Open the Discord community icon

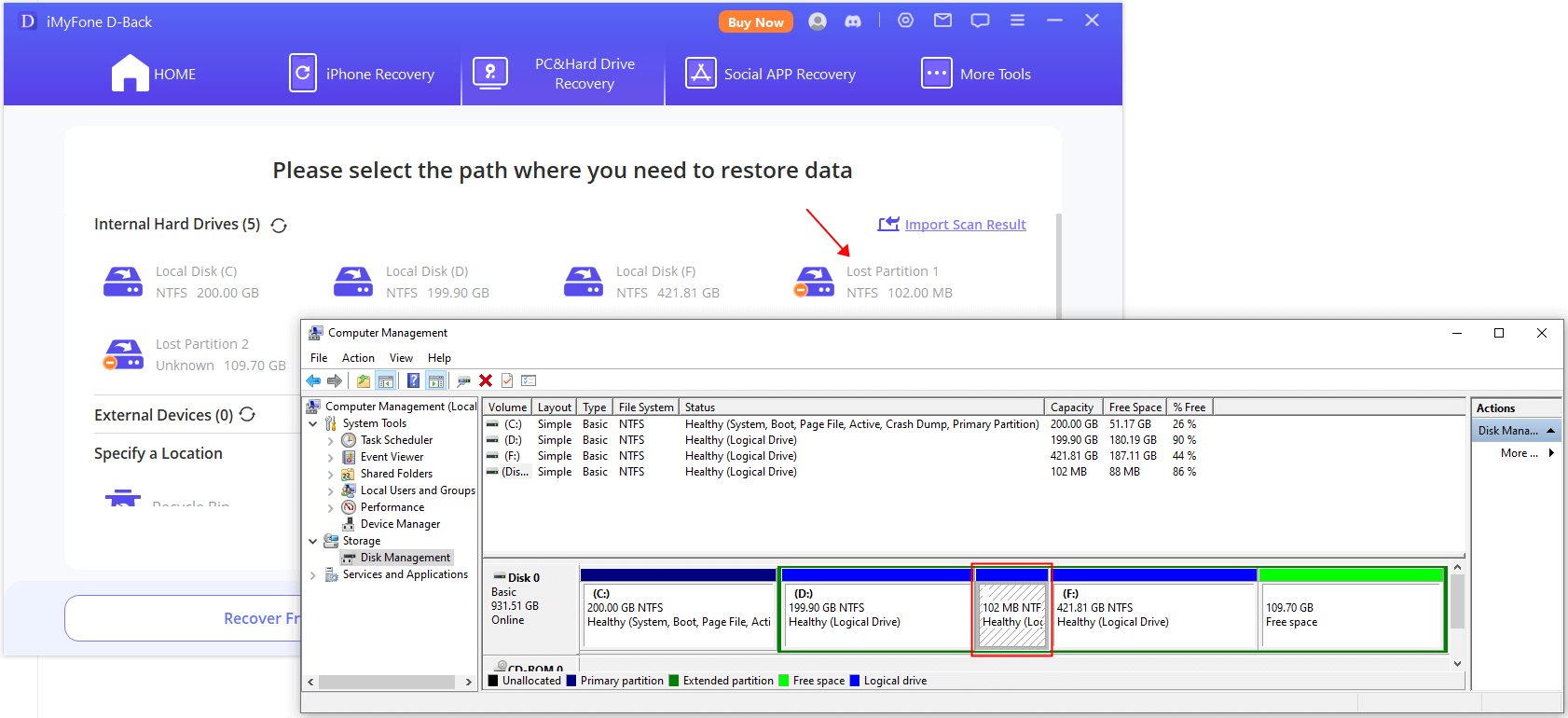853,21
